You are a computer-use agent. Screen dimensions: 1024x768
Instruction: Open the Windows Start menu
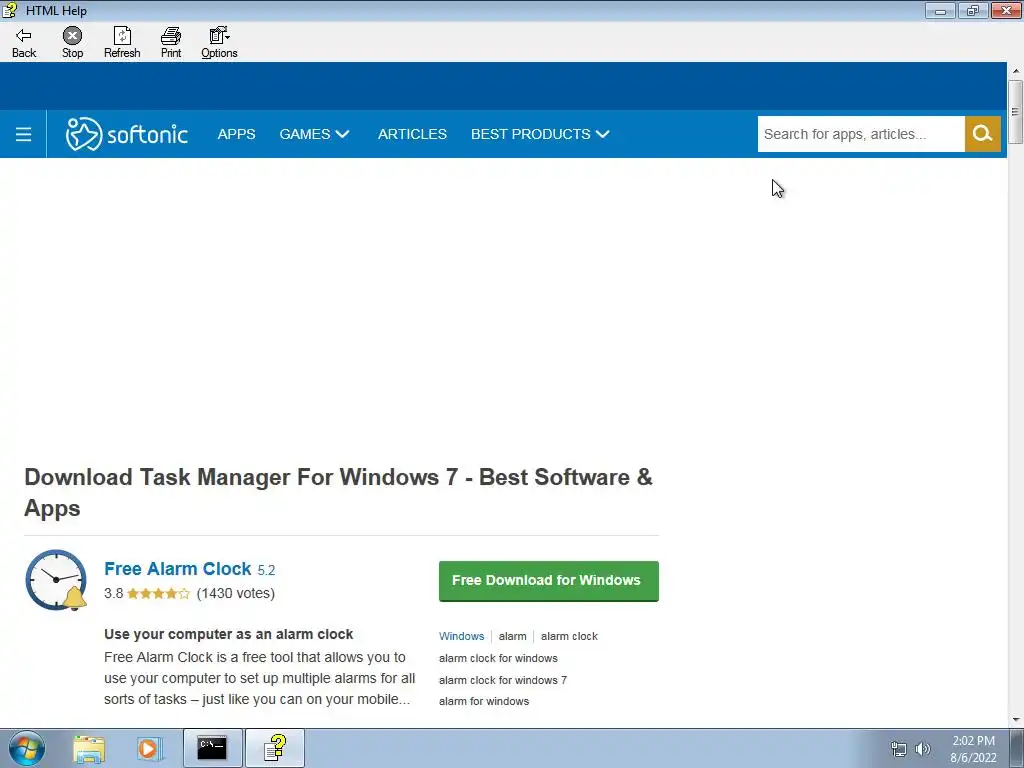[x=27, y=748]
